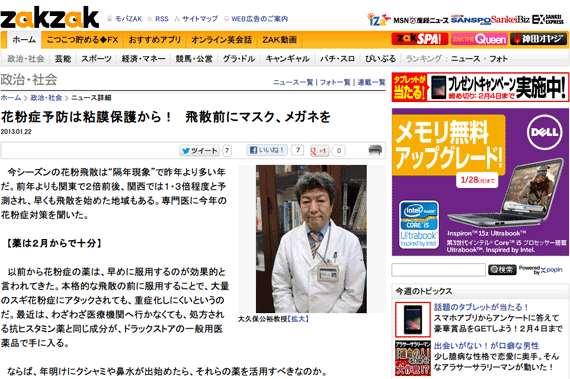Open 政治・社会 category menu

pyautogui.click(x=26, y=59)
